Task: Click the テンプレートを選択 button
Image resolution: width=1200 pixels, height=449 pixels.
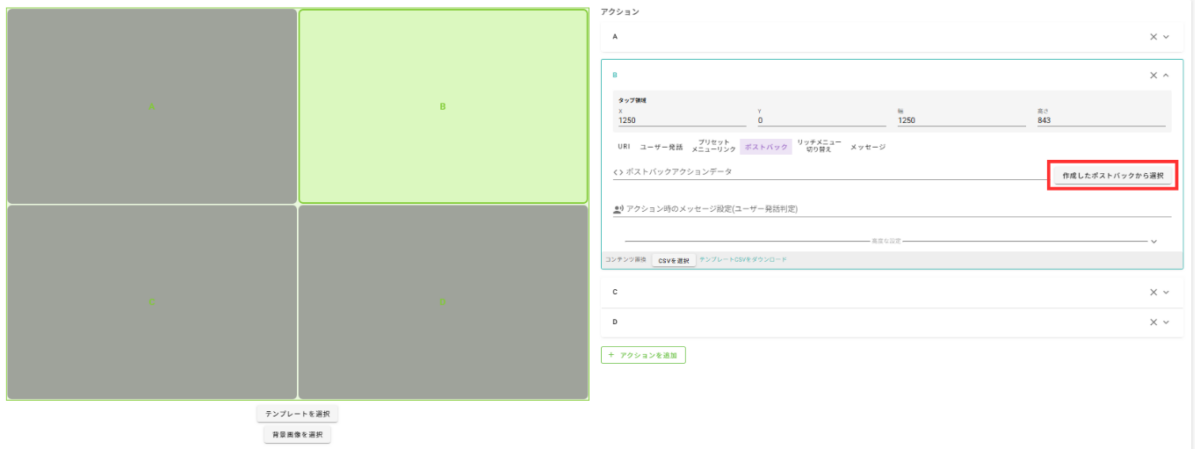Action: tap(297, 414)
